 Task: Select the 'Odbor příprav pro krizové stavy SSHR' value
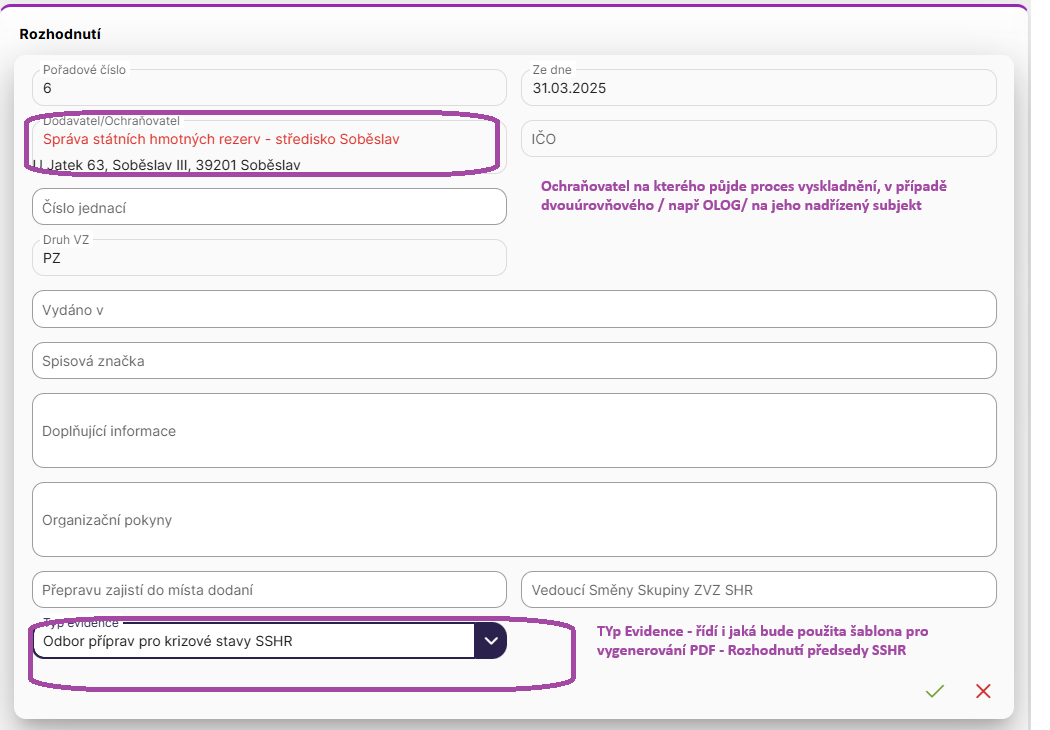click(x=250, y=641)
